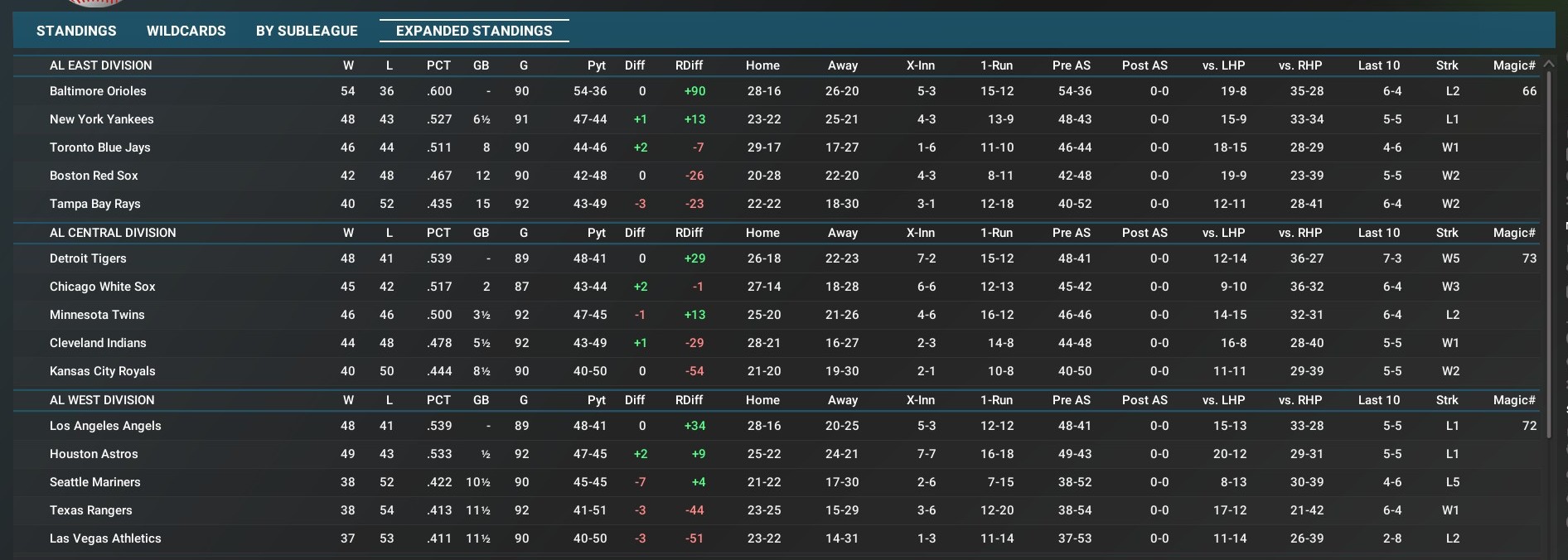
Task: Click the AL Central Division header
Action: (x=113, y=233)
